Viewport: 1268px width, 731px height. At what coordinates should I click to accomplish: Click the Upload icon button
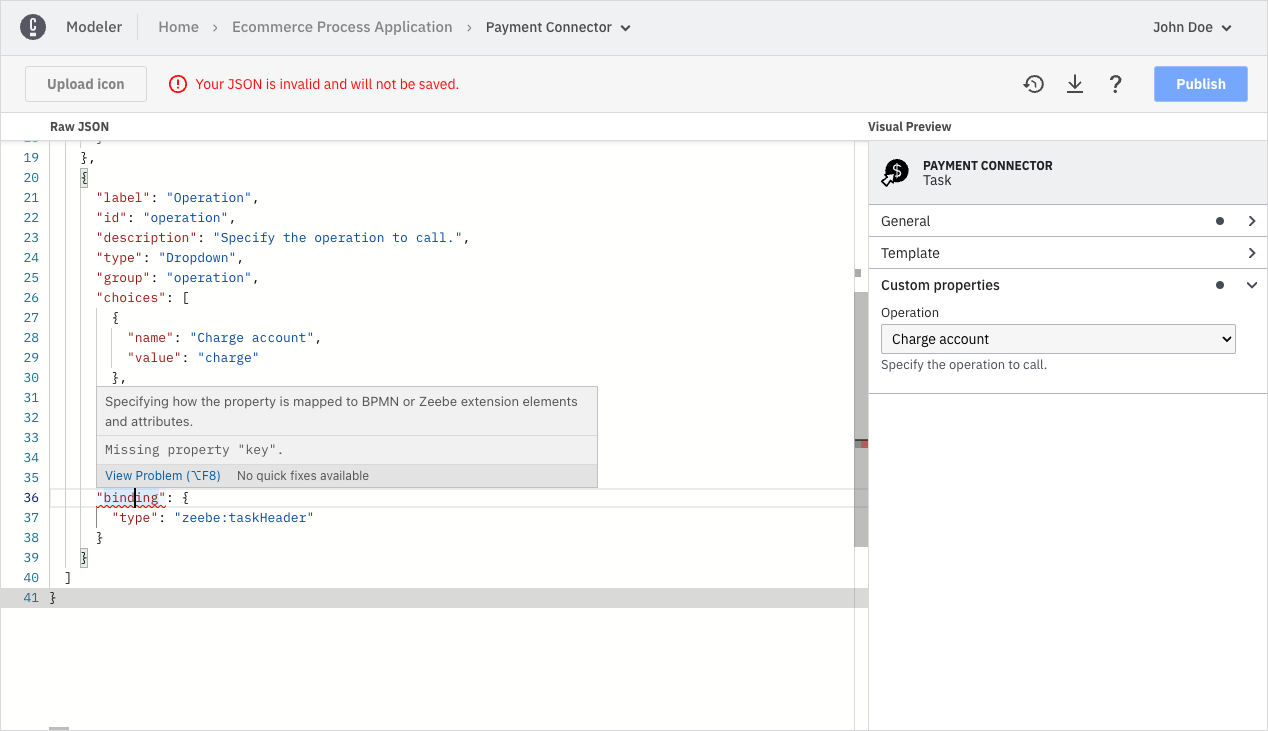click(85, 84)
